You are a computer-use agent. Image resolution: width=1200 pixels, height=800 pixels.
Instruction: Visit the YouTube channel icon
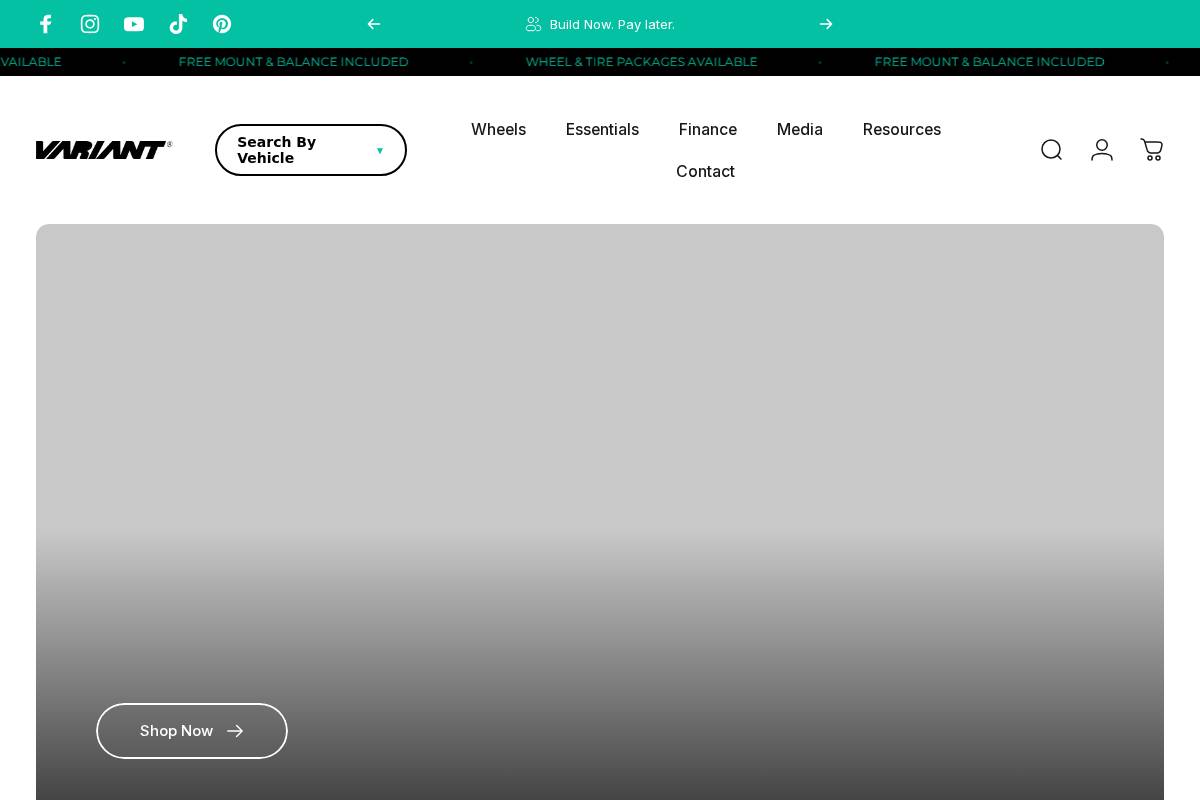coord(134,24)
